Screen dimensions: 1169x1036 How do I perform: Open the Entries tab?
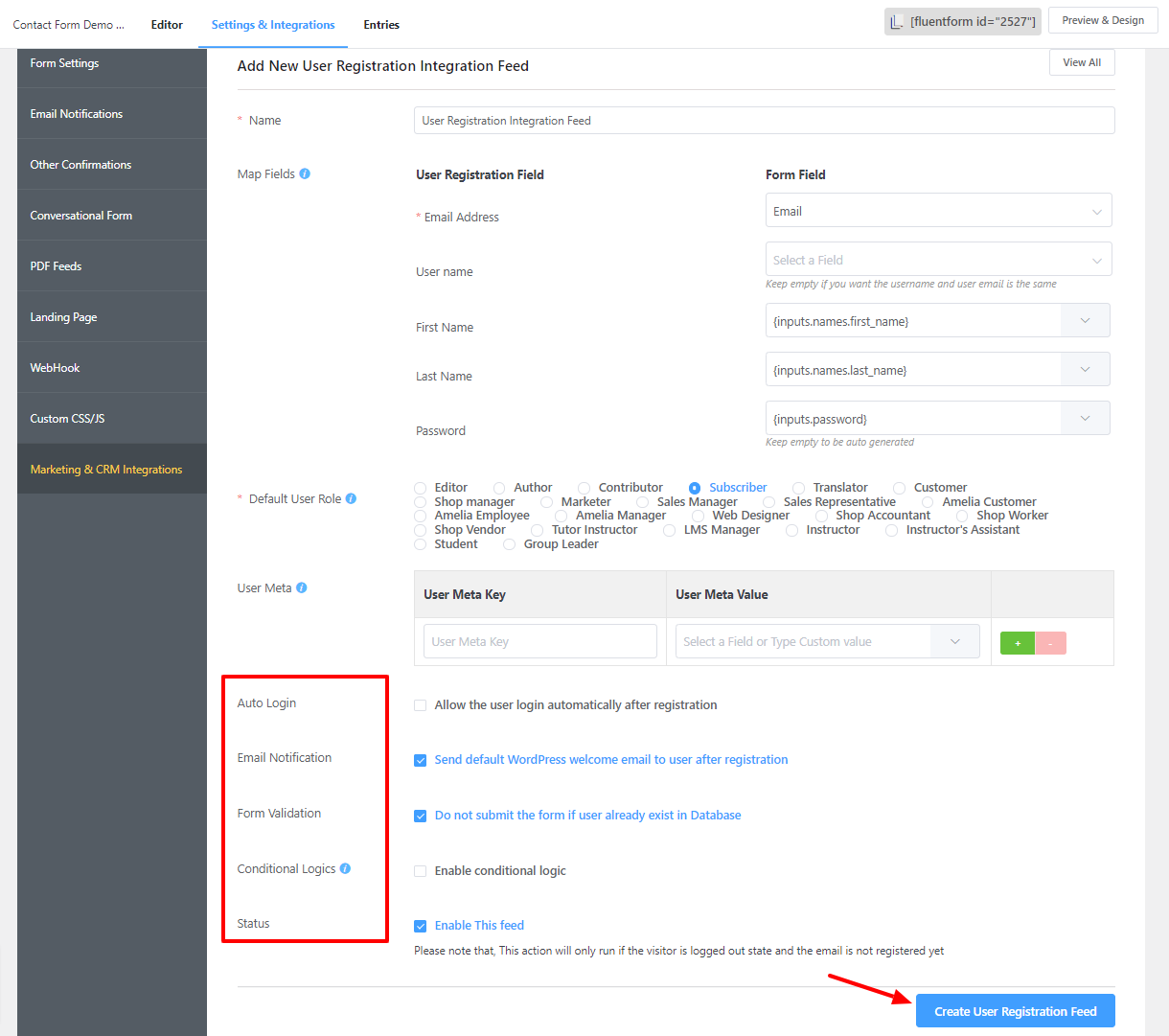(x=381, y=25)
